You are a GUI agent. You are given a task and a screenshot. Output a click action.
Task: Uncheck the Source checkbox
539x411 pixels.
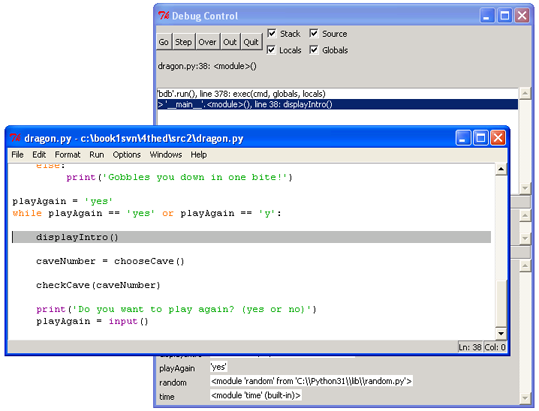(314, 33)
